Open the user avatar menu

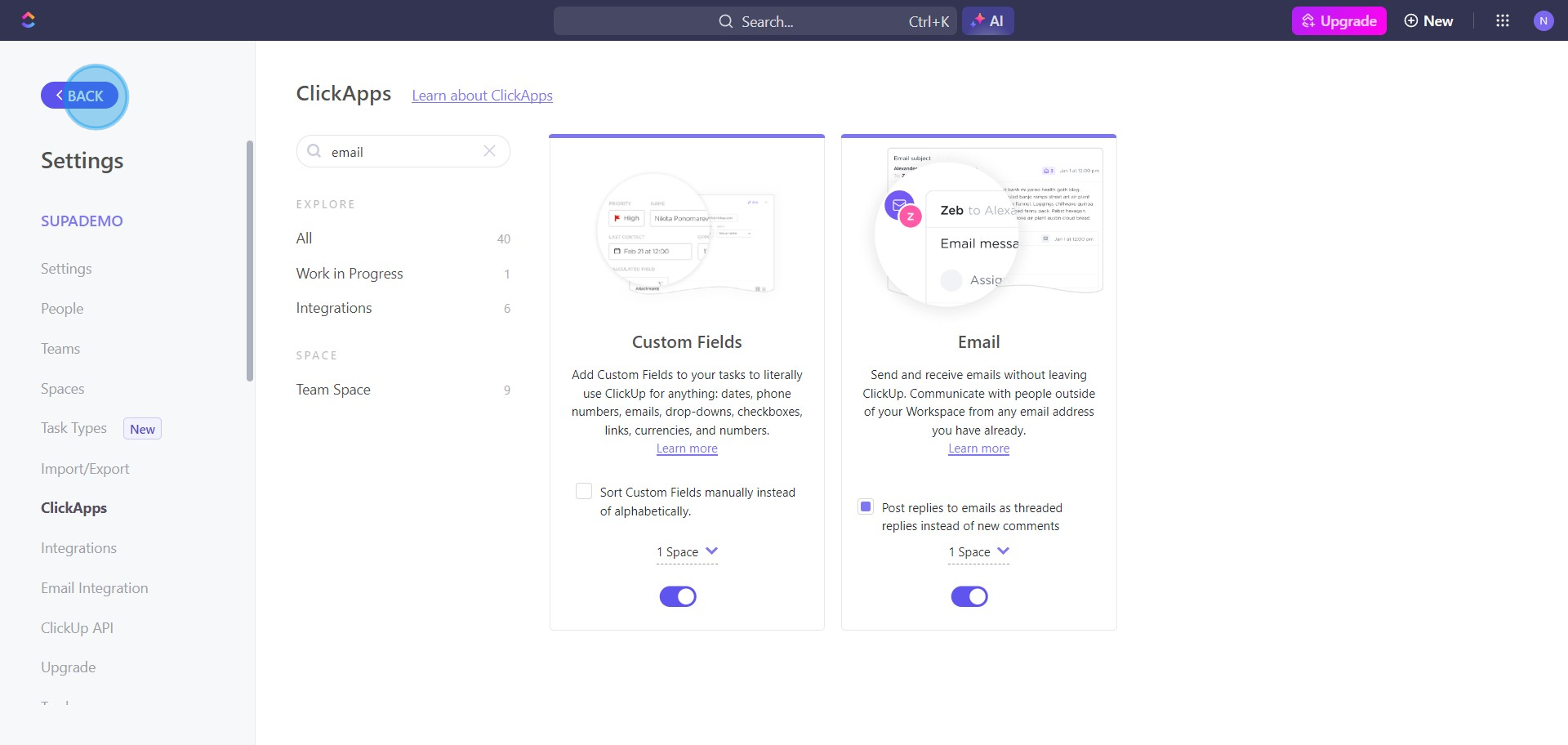pyautogui.click(x=1543, y=21)
